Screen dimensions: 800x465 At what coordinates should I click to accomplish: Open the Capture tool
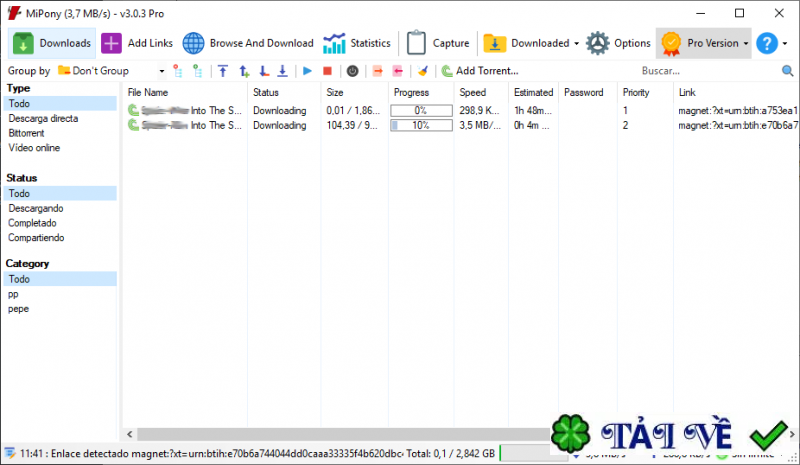pos(438,43)
